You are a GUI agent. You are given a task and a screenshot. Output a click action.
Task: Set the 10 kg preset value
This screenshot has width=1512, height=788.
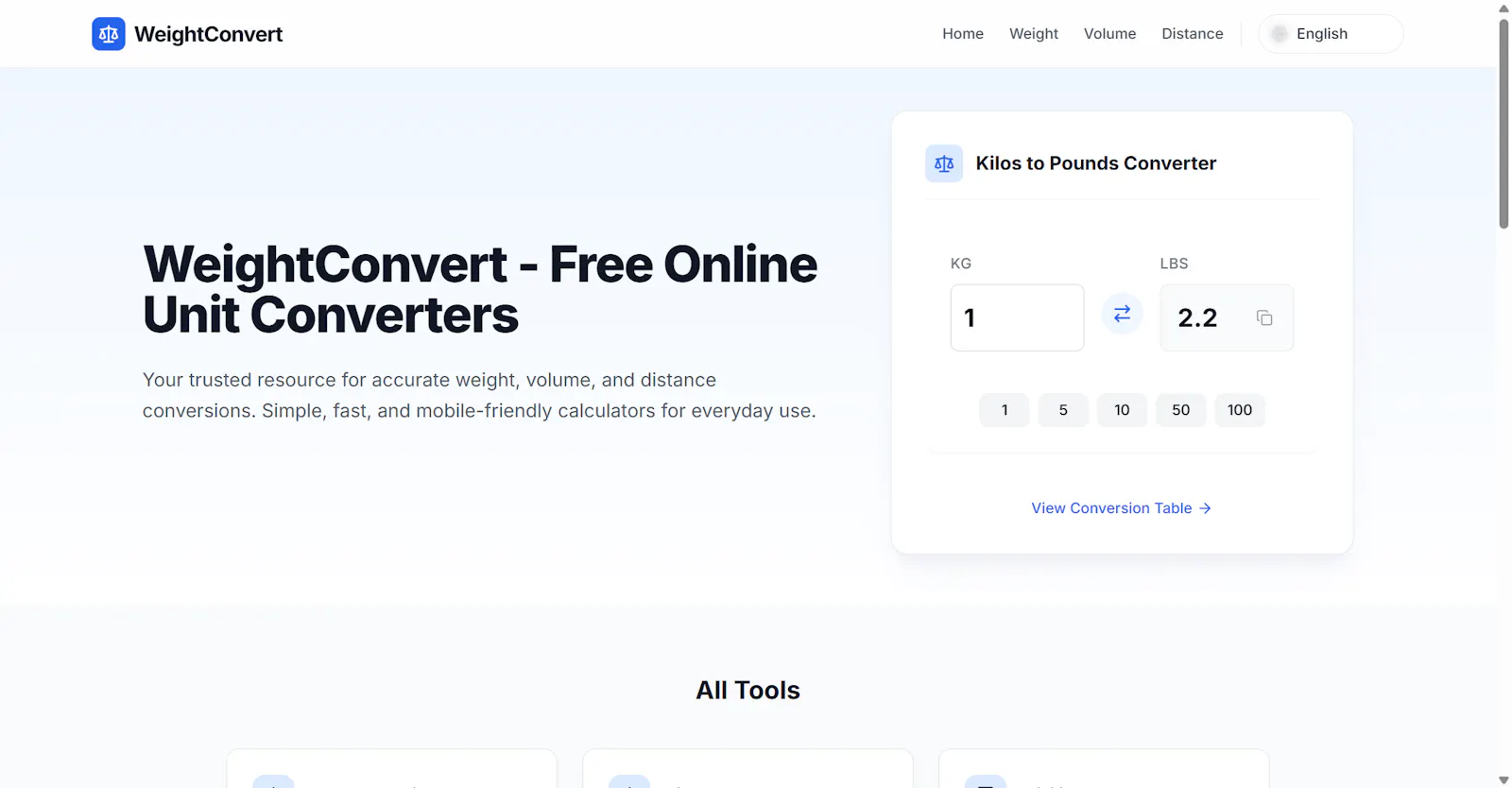click(x=1122, y=410)
